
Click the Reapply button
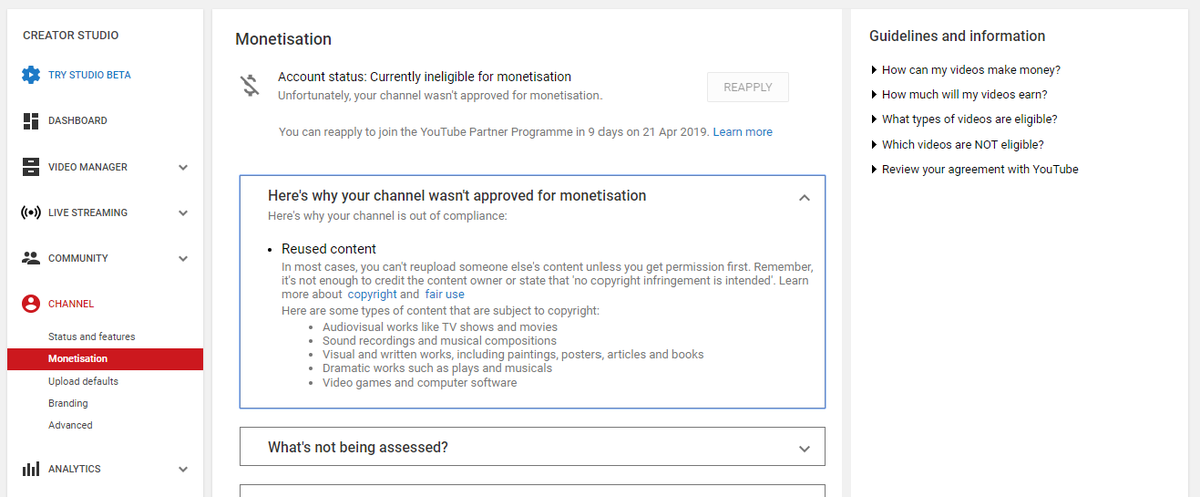[748, 87]
